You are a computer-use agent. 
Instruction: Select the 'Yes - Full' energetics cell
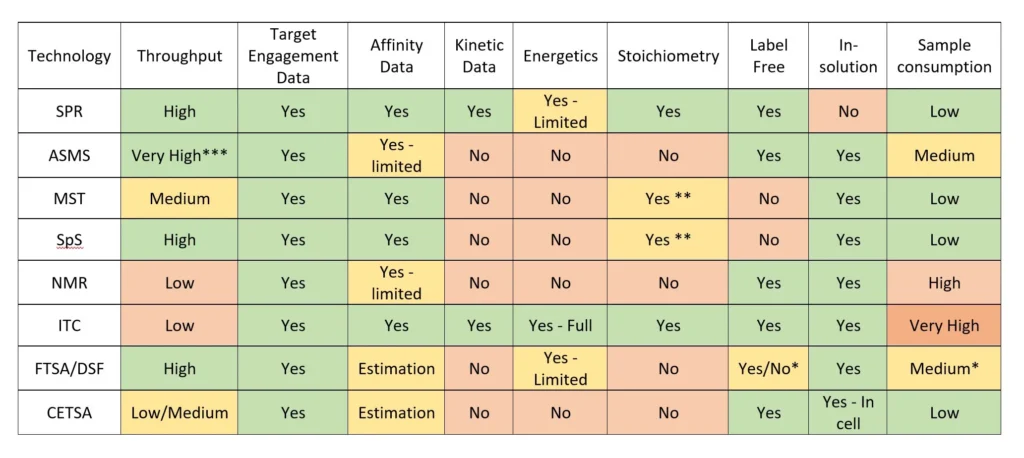coord(560,325)
